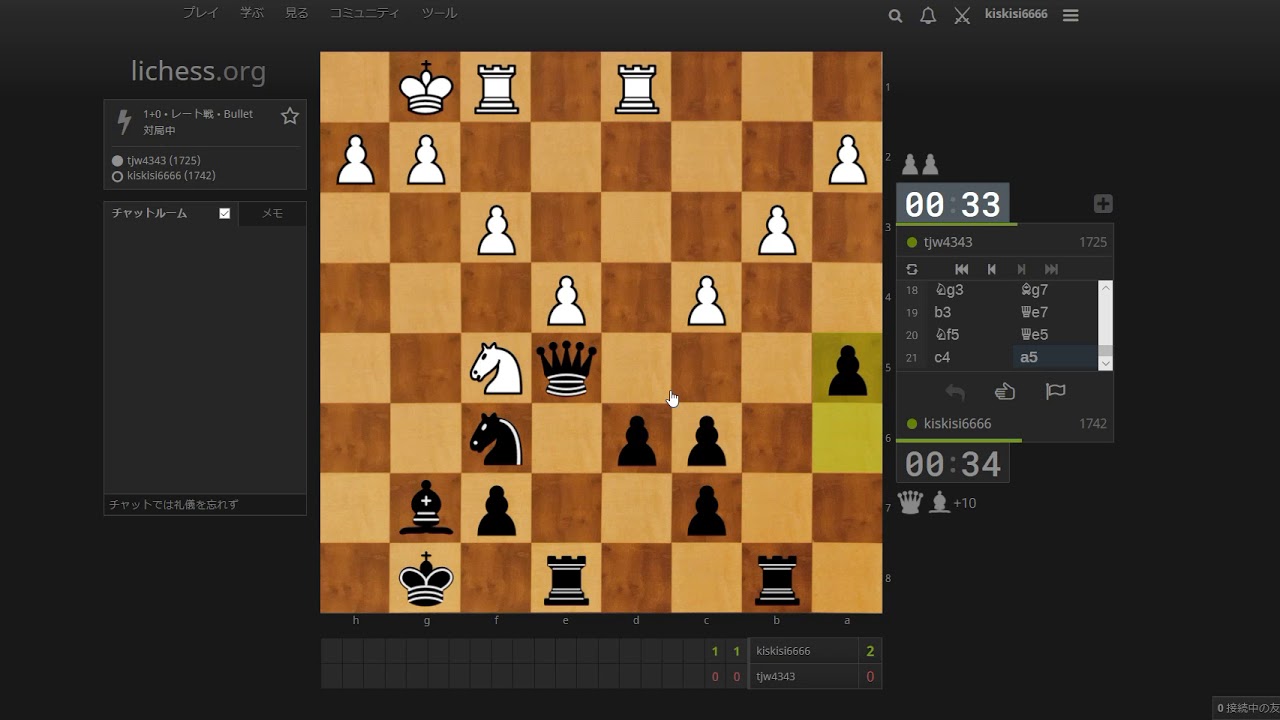1280x720 pixels.
Task: Click the plus give-time button
Action: [x=1103, y=204]
